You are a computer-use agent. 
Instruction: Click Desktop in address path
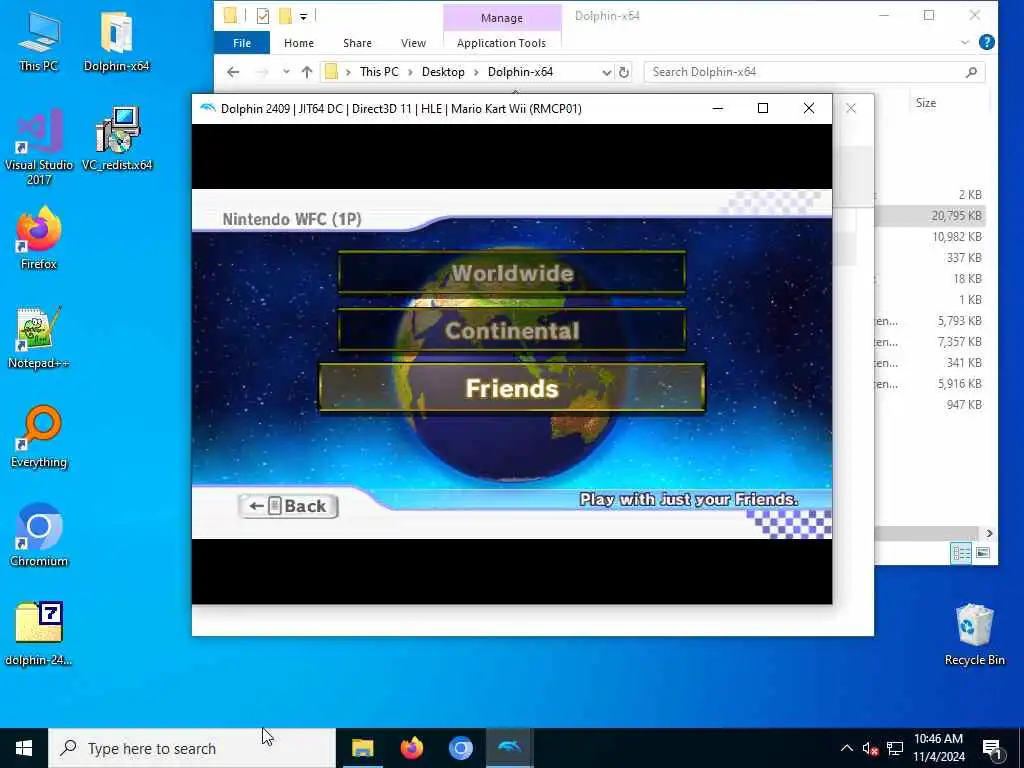coord(443,72)
